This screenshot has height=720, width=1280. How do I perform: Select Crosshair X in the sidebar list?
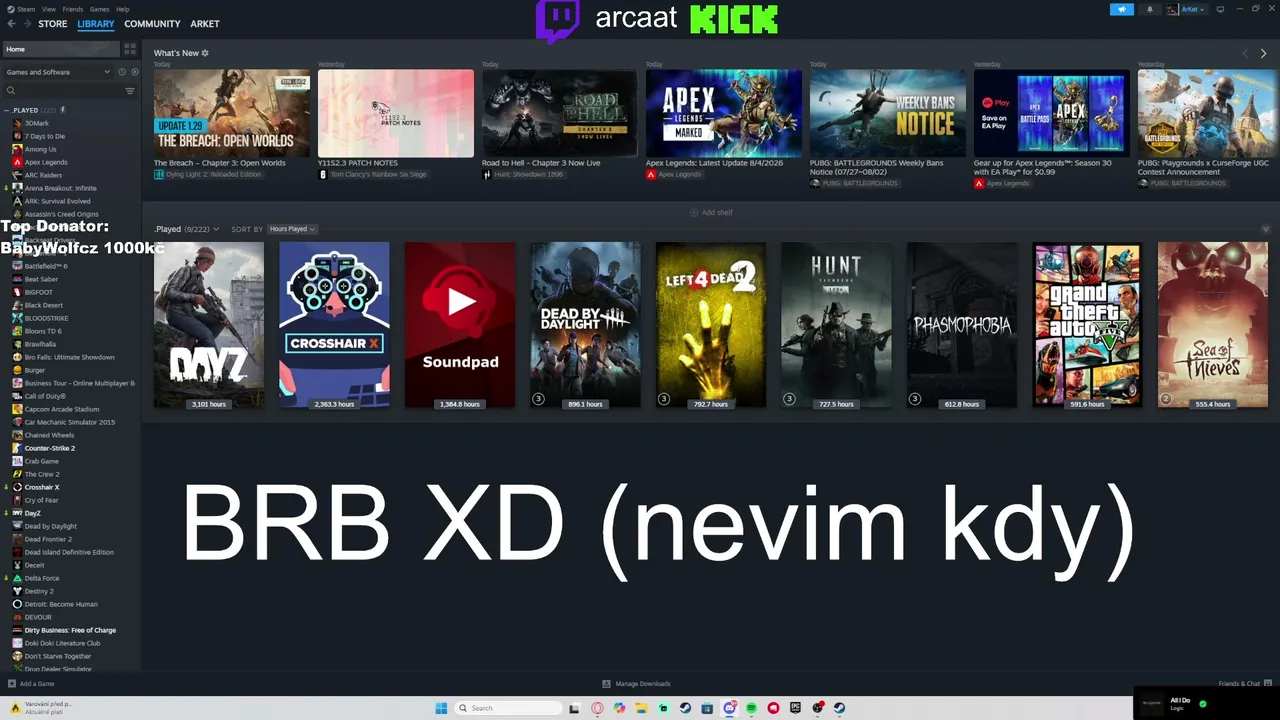[x=42, y=487]
